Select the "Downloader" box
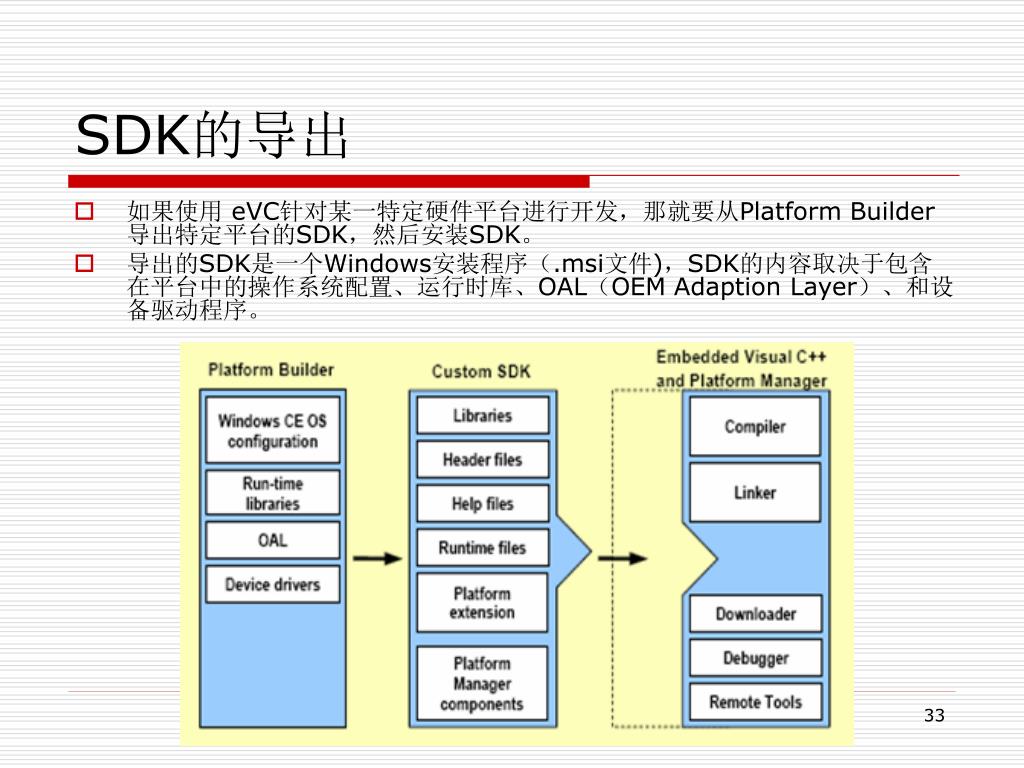This screenshot has width=1024, height=768. tap(756, 614)
